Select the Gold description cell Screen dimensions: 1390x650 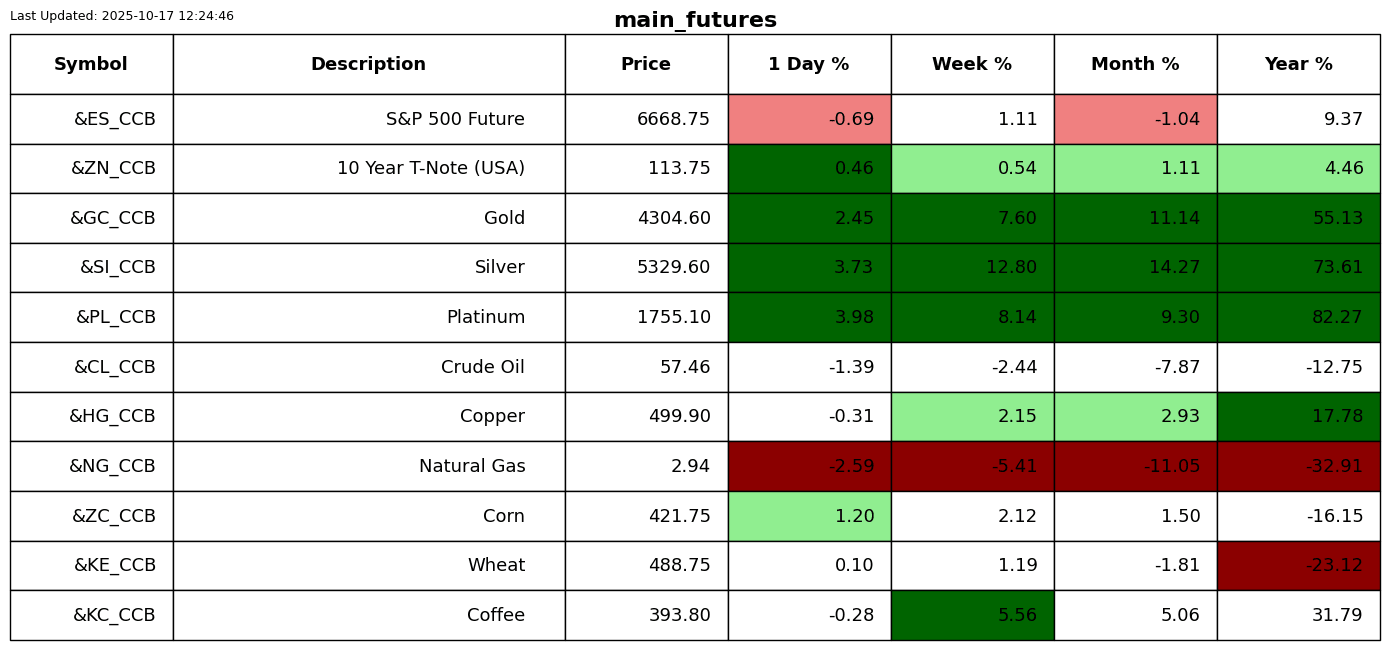tap(504, 218)
